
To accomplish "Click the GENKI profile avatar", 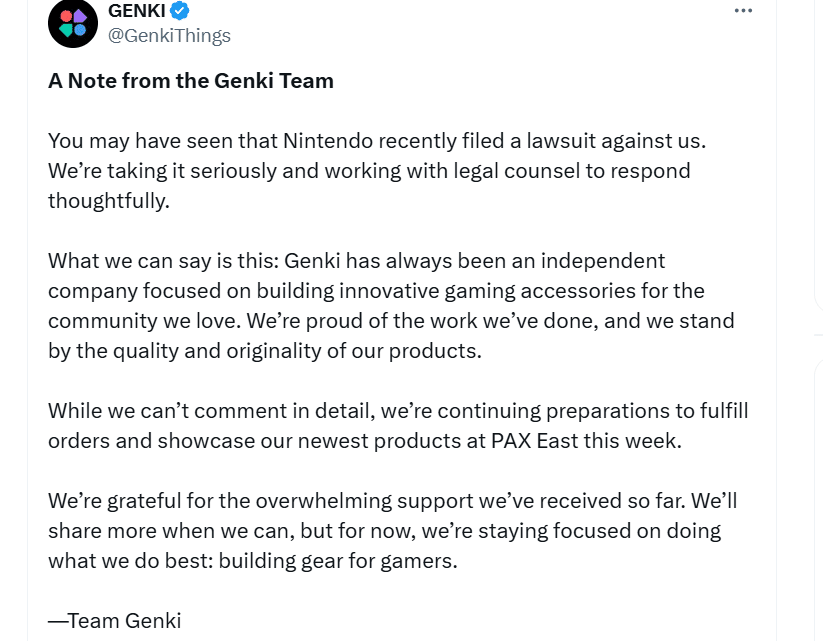I will [x=73, y=24].
